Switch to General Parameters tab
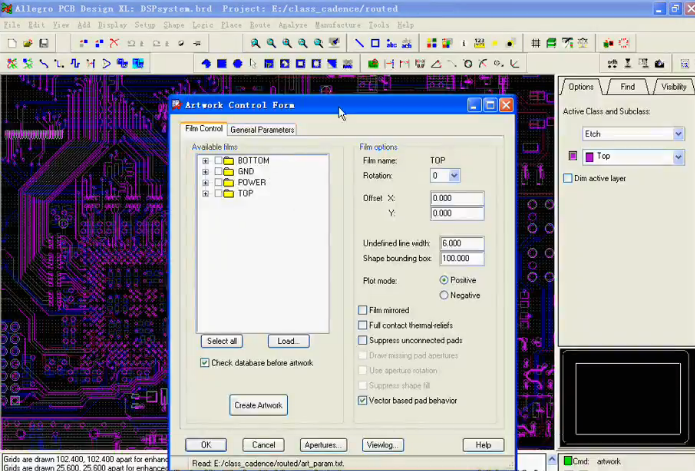This screenshot has width=695, height=471. pos(262,130)
